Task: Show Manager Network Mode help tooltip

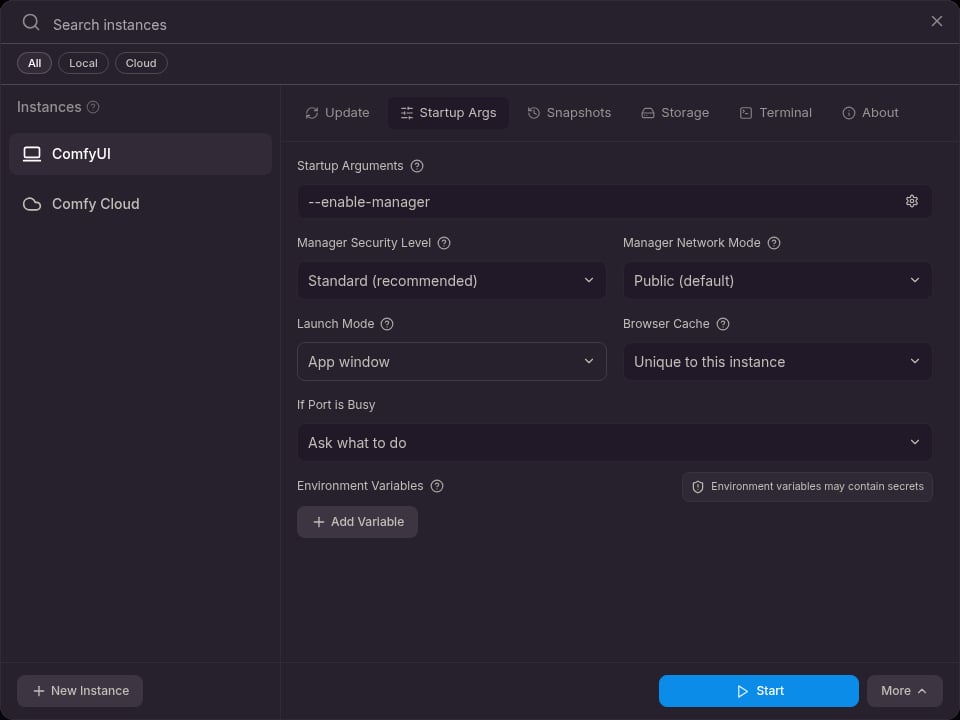Action: click(774, 243)
